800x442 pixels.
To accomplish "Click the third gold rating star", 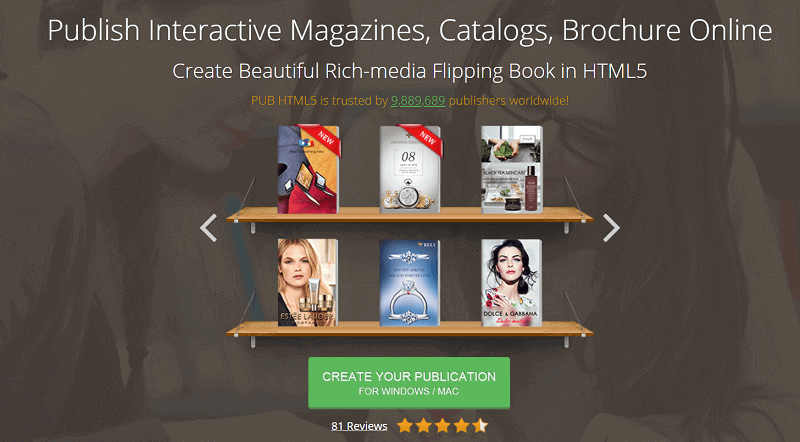I will tap(443, 425).
